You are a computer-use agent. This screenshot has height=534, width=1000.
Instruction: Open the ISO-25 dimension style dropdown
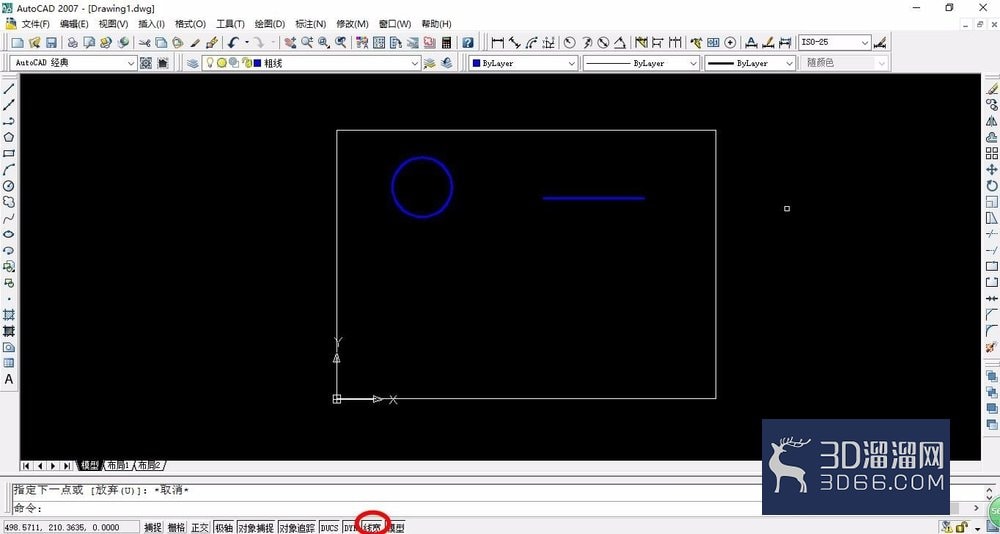pos(834,43)
